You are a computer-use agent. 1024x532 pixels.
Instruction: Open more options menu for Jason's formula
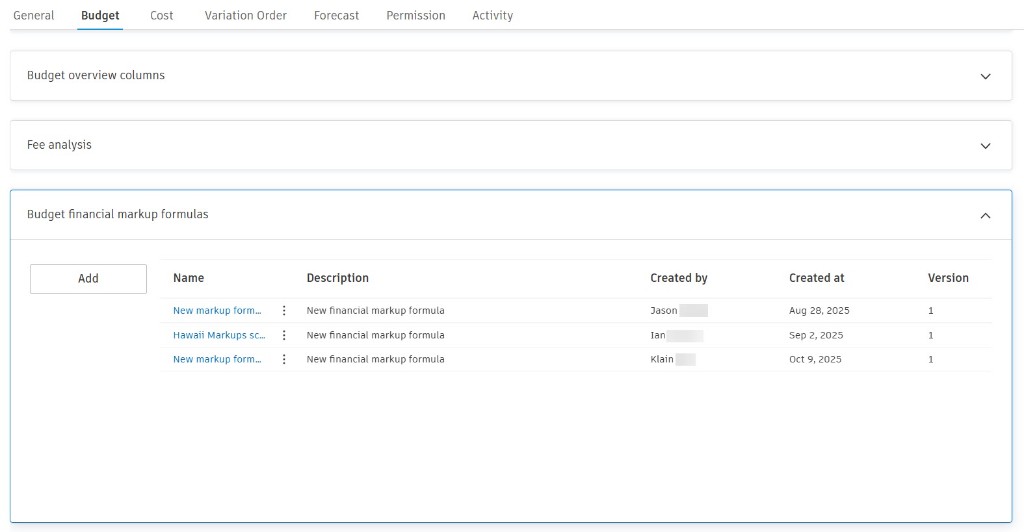284,311
